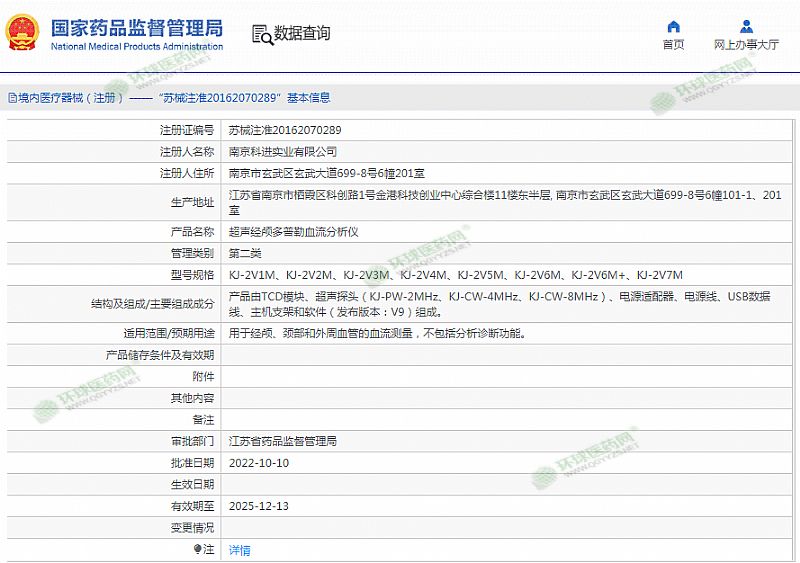800x563 pixels.
Task: Click the user icon above 网上办事大厅
Action: [x=746, y=26]
